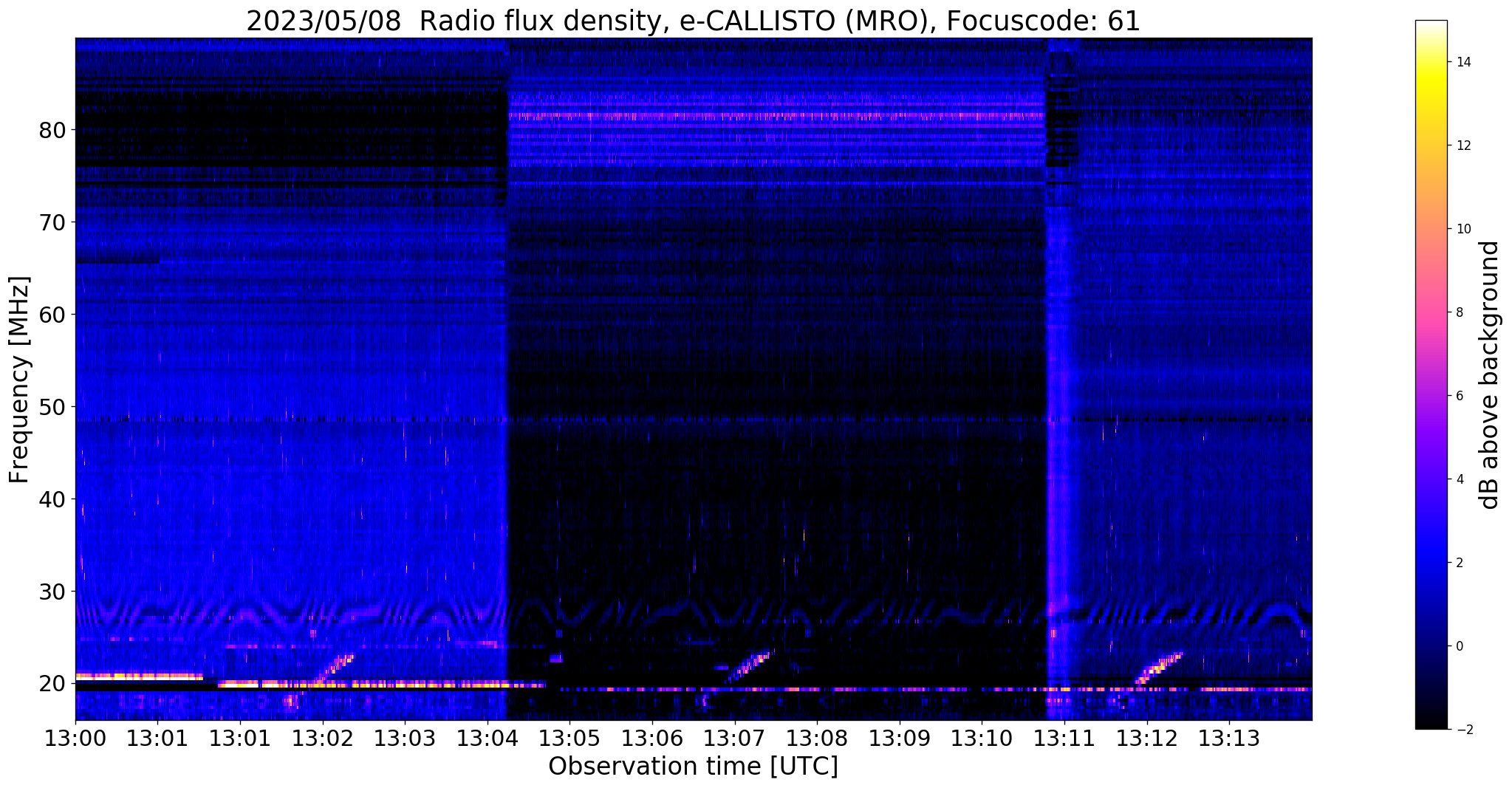Click the 30 MHz frequency tick label
Viewport: 1512px width, 788px height.
coord(52,592)
